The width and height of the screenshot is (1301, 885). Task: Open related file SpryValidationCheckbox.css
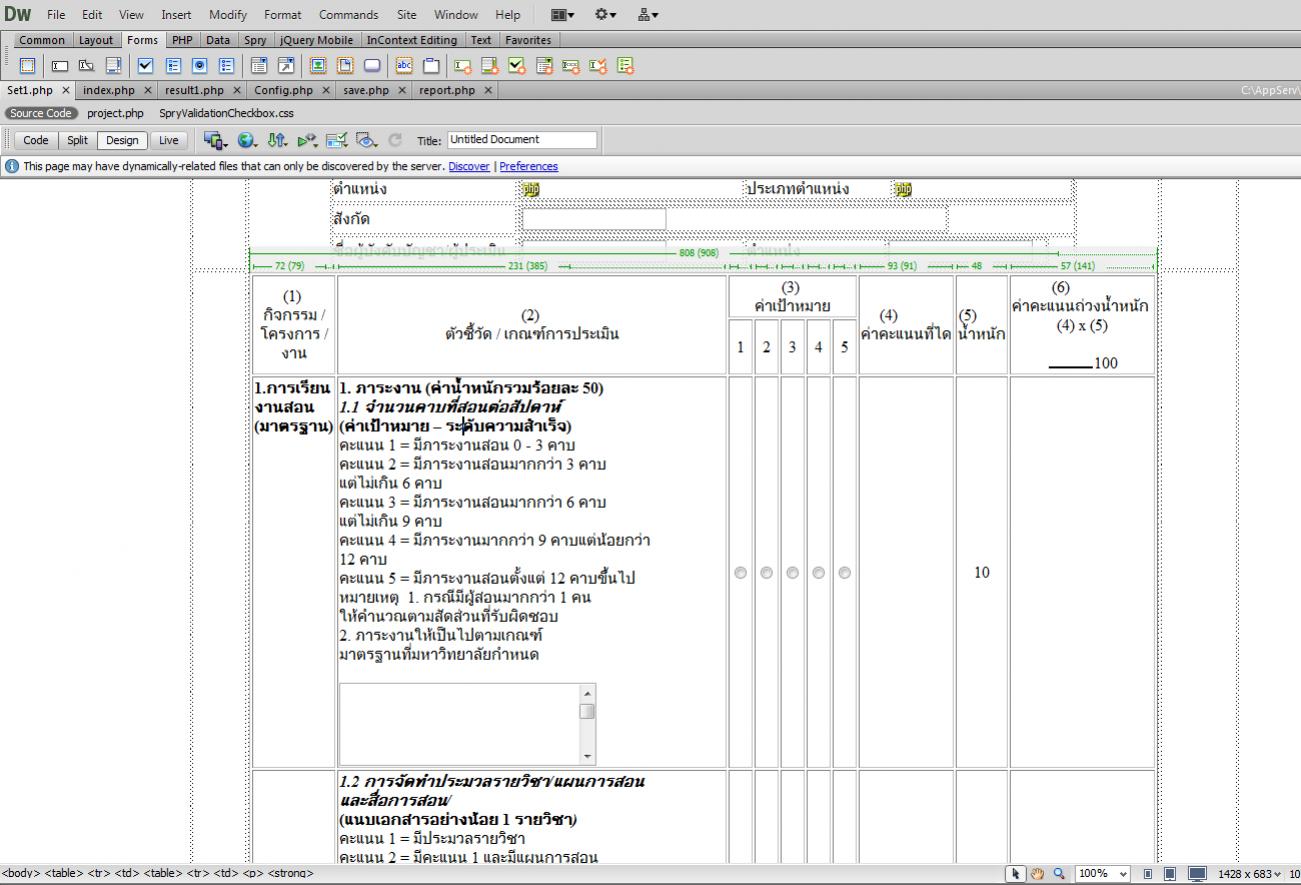coord(226,113)
